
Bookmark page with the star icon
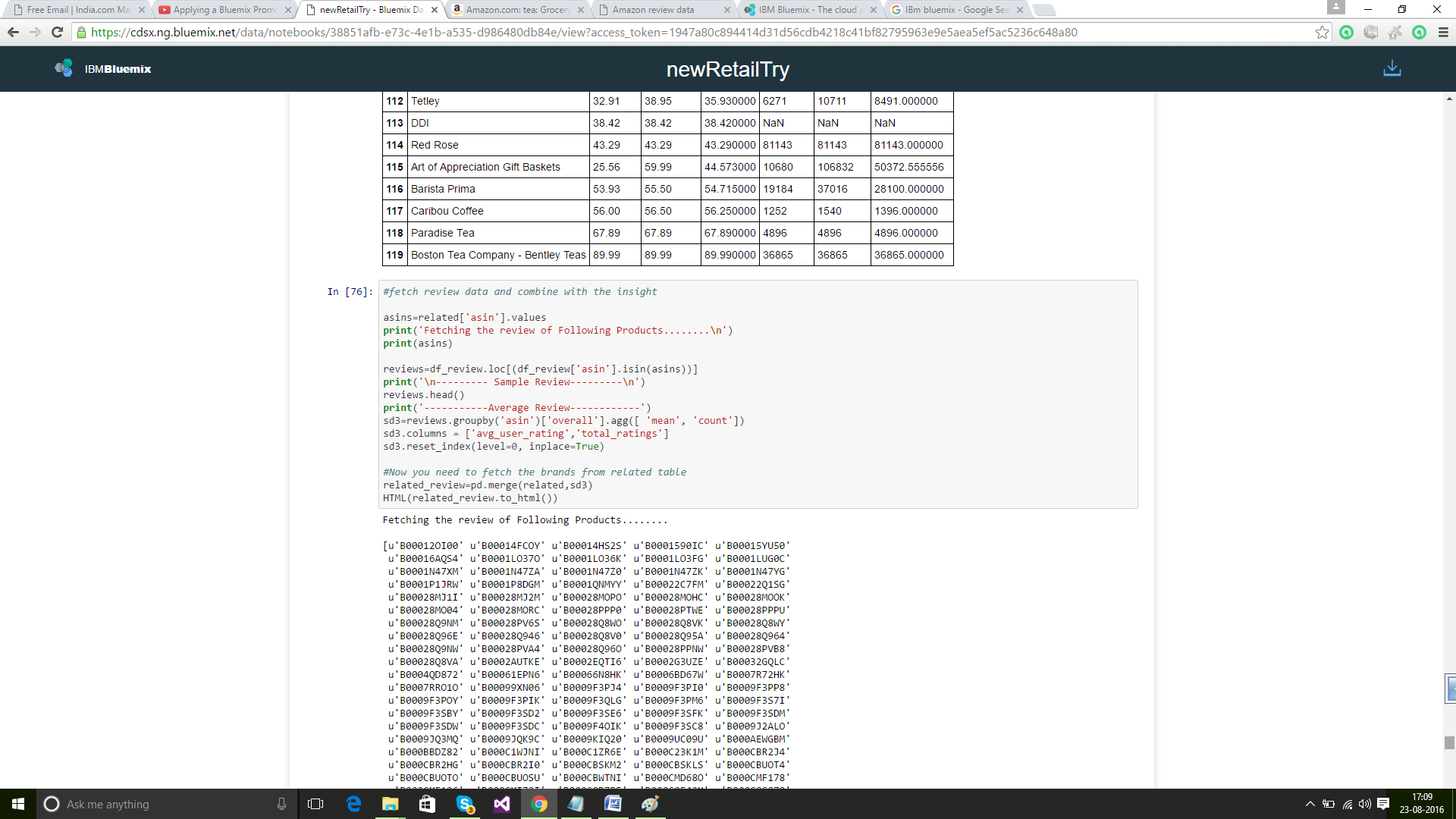pyautogui.click(x=1322, y=32)
